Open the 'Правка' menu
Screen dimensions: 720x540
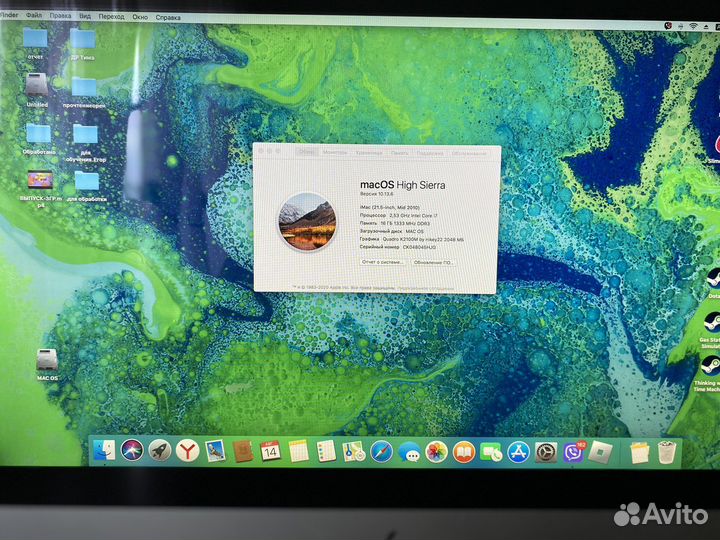(60, 16)
